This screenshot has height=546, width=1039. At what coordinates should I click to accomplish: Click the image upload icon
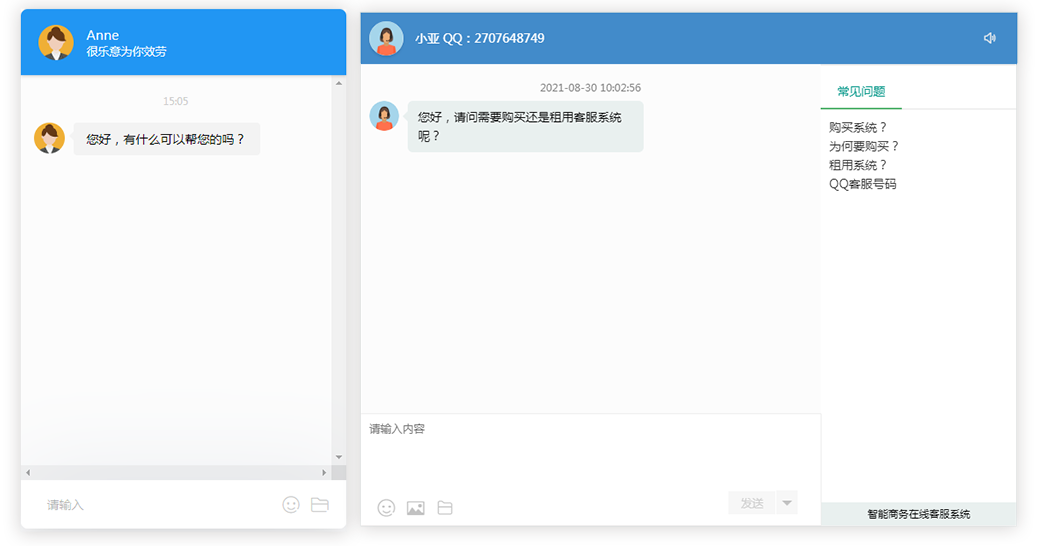(x=415, y=508)
